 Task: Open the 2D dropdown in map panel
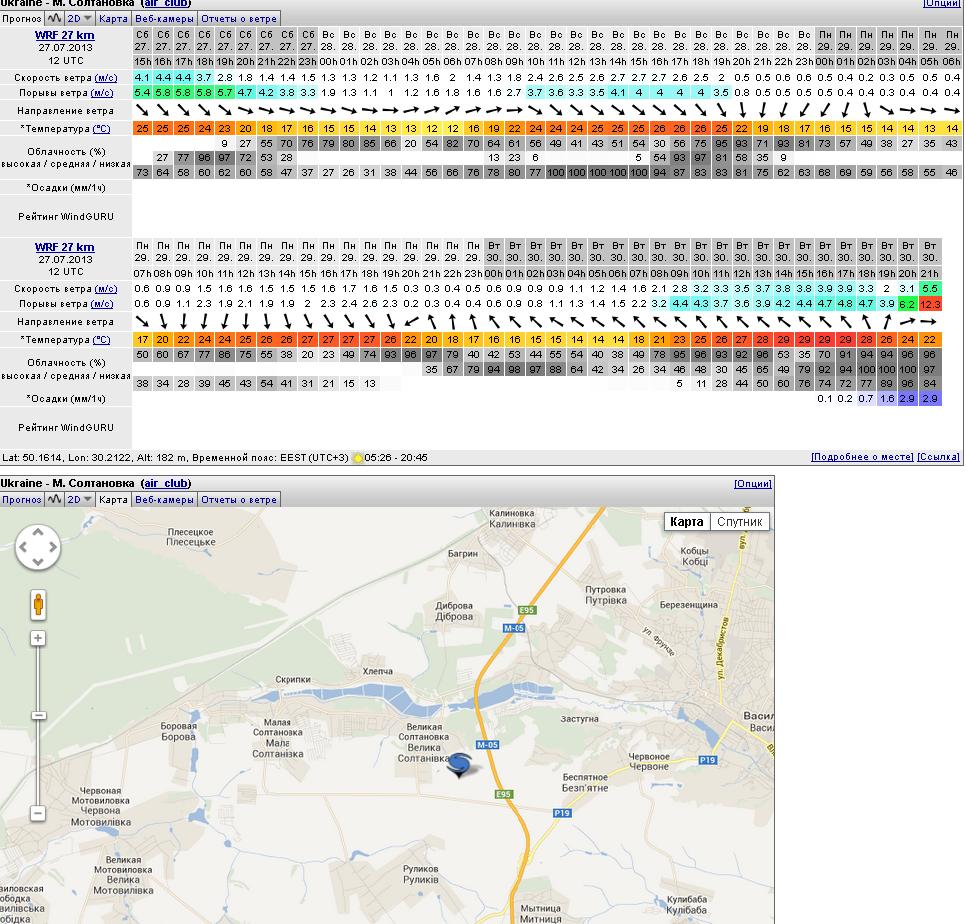80,499
